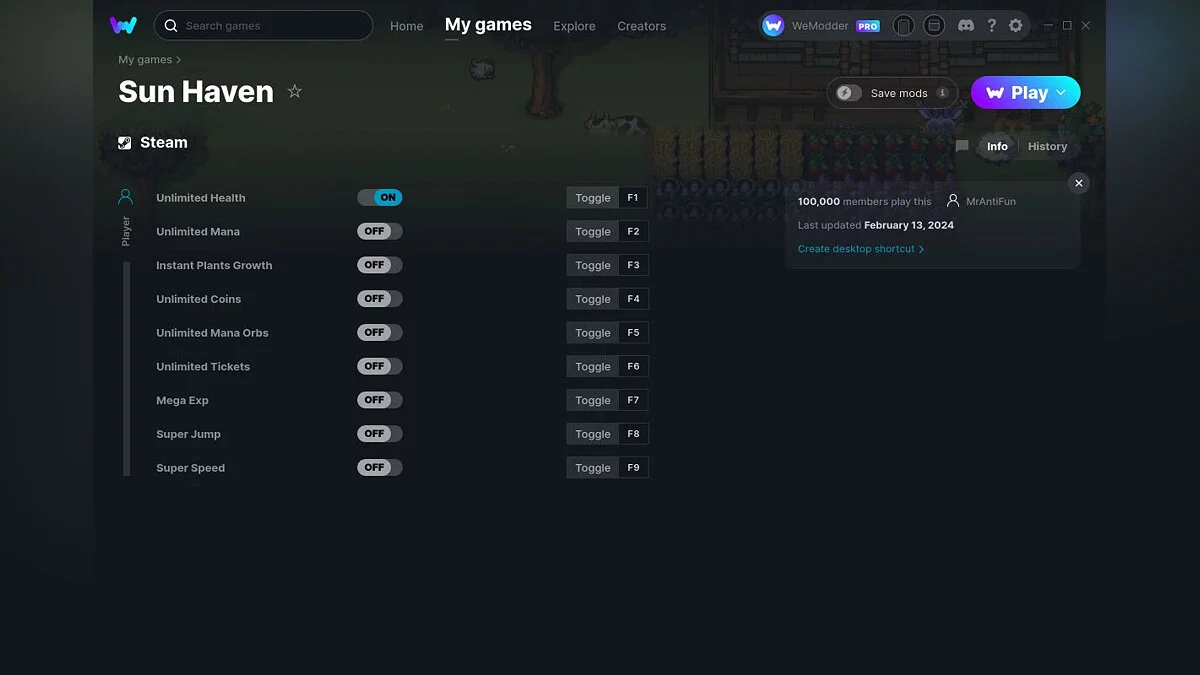Expand the Play button dropdown arrow
The height and width of the screenshot is (675, 1200).
pyautogui.click(x=1062, y=93)
